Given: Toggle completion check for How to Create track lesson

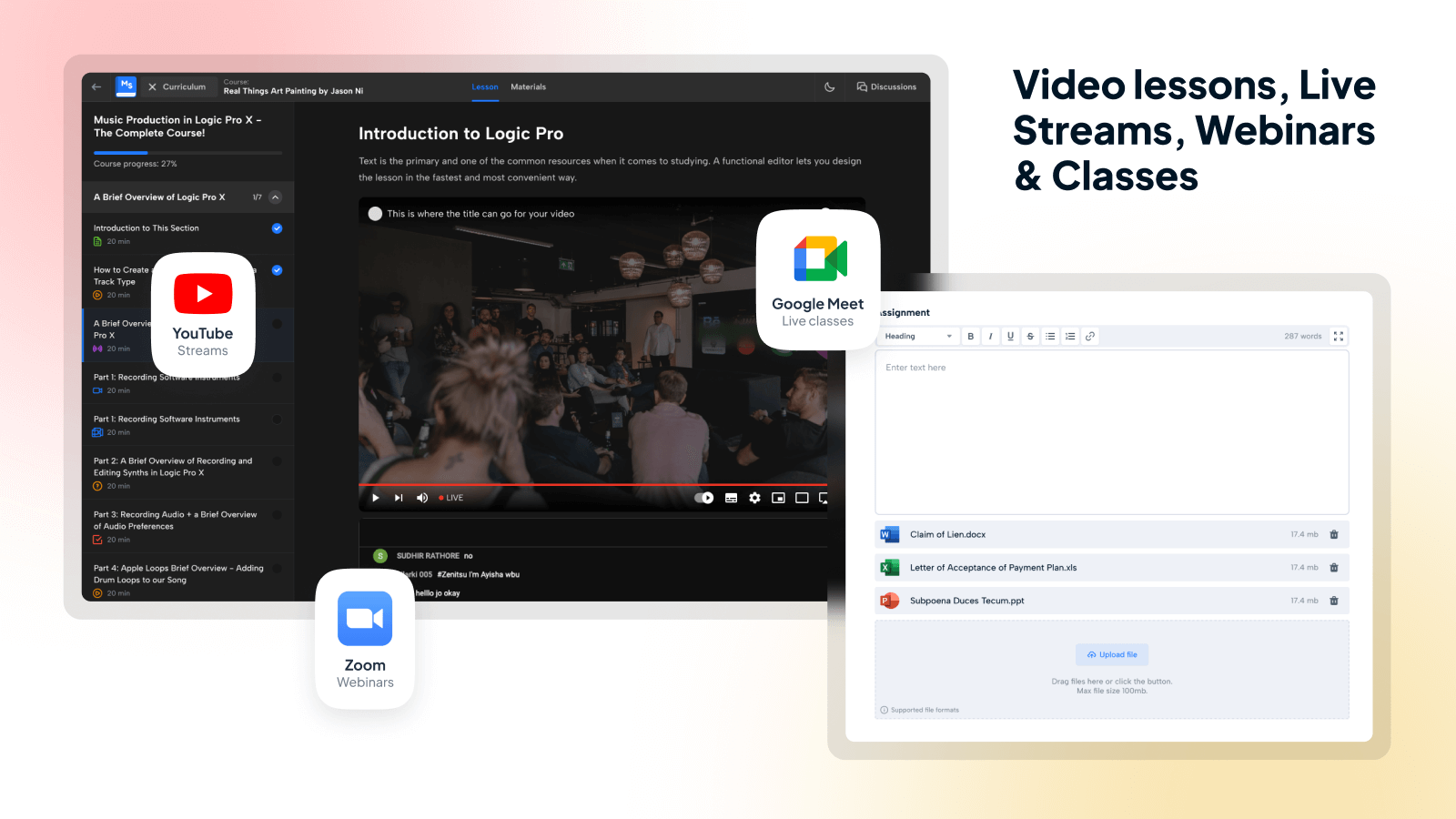Looking at the screenshot, I should (277, 270).
